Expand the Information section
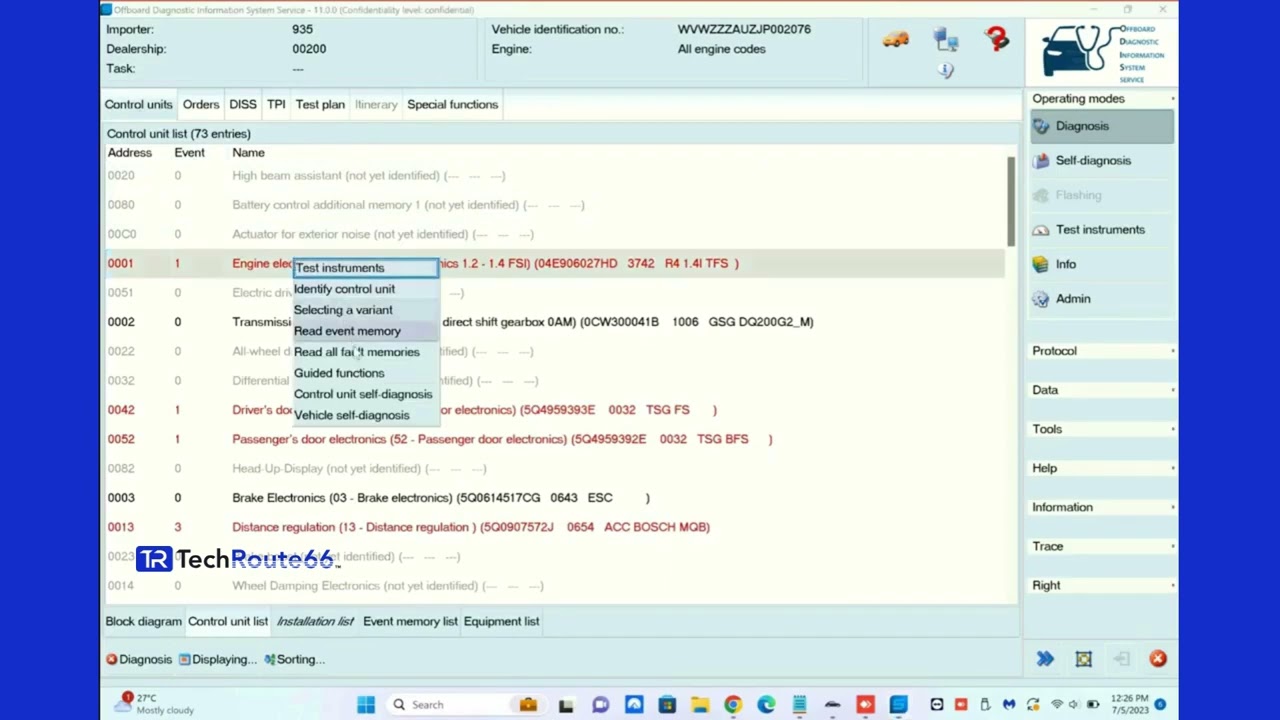 pyautogui.click(x=1102, y=507)
